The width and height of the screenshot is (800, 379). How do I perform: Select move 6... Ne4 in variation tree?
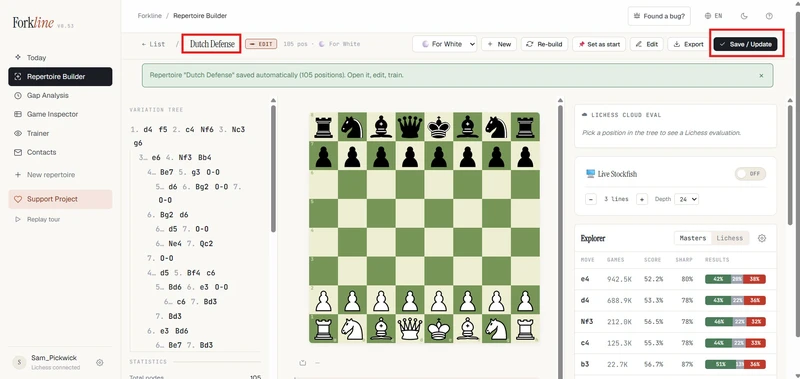tap(175, 243)
